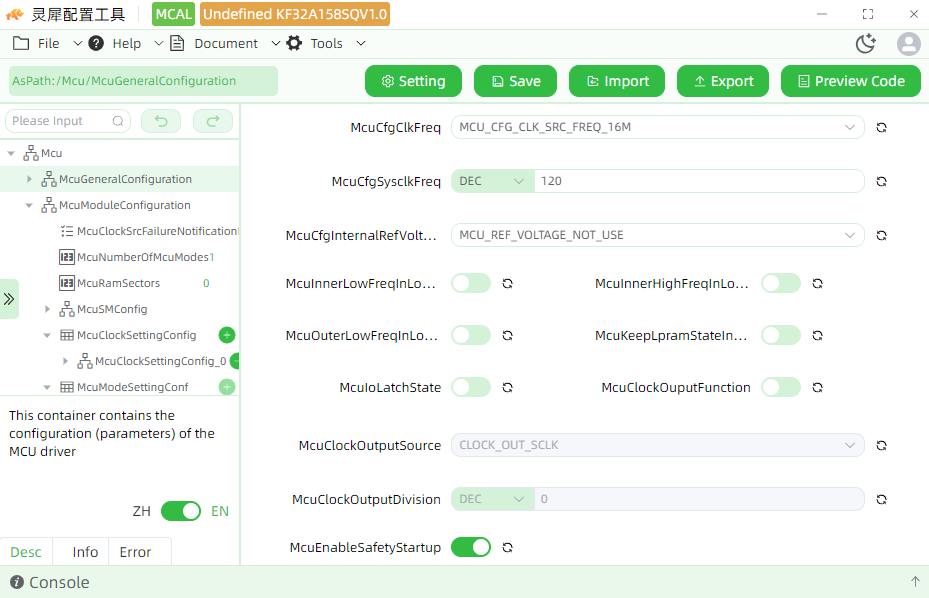
Task: Switch to the Error tab
Action: 135,552
